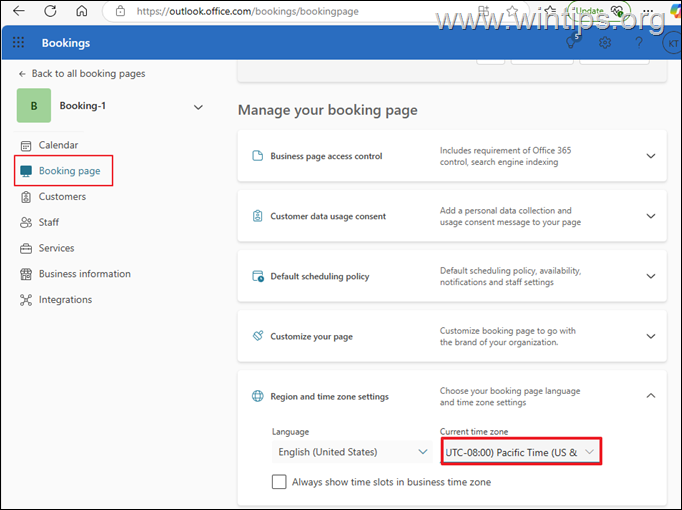
Task: Click the Bookings app title
Action: (x=66, y=43)
